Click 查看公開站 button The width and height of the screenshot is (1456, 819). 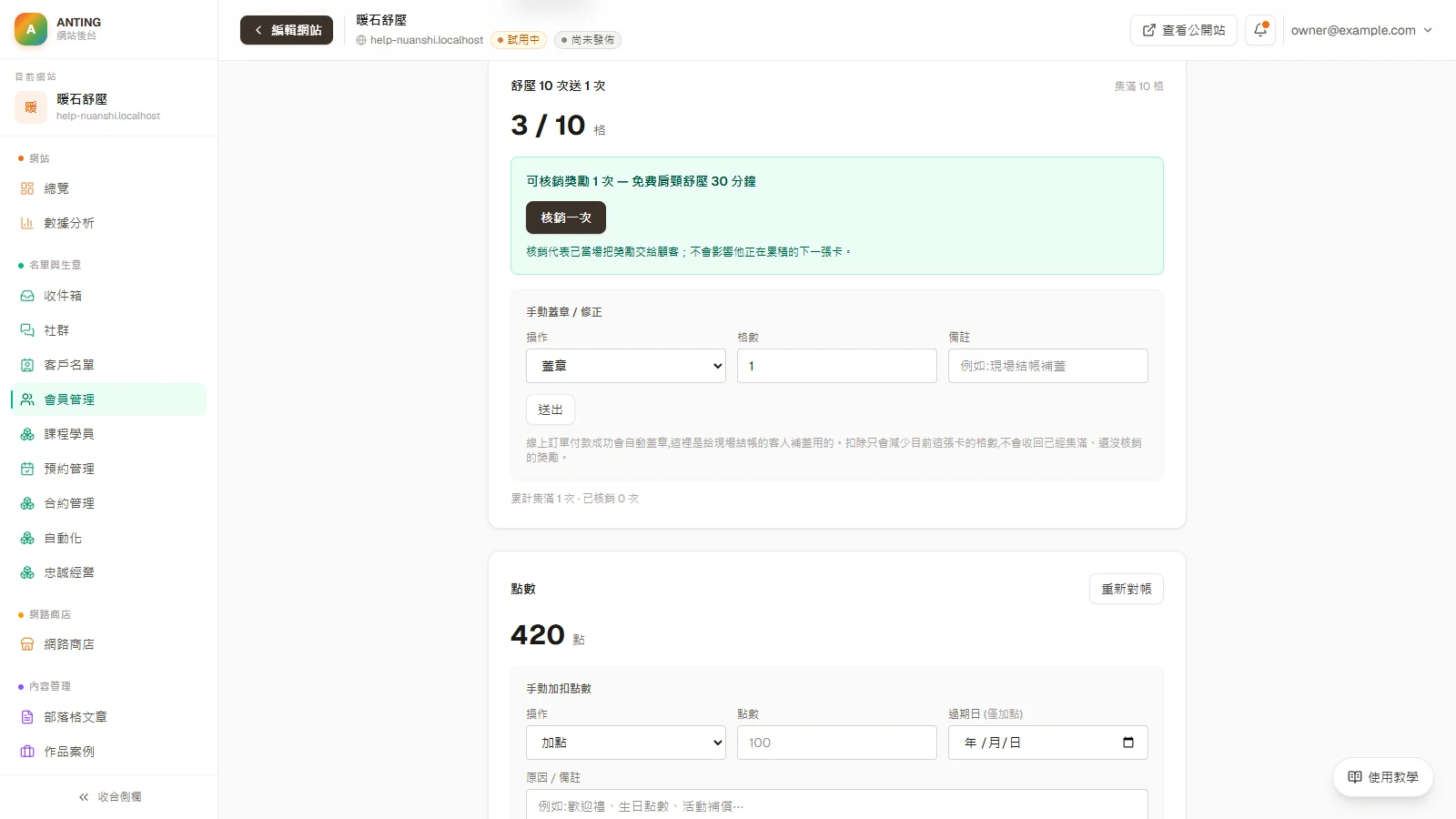(x=1184, y=30)
